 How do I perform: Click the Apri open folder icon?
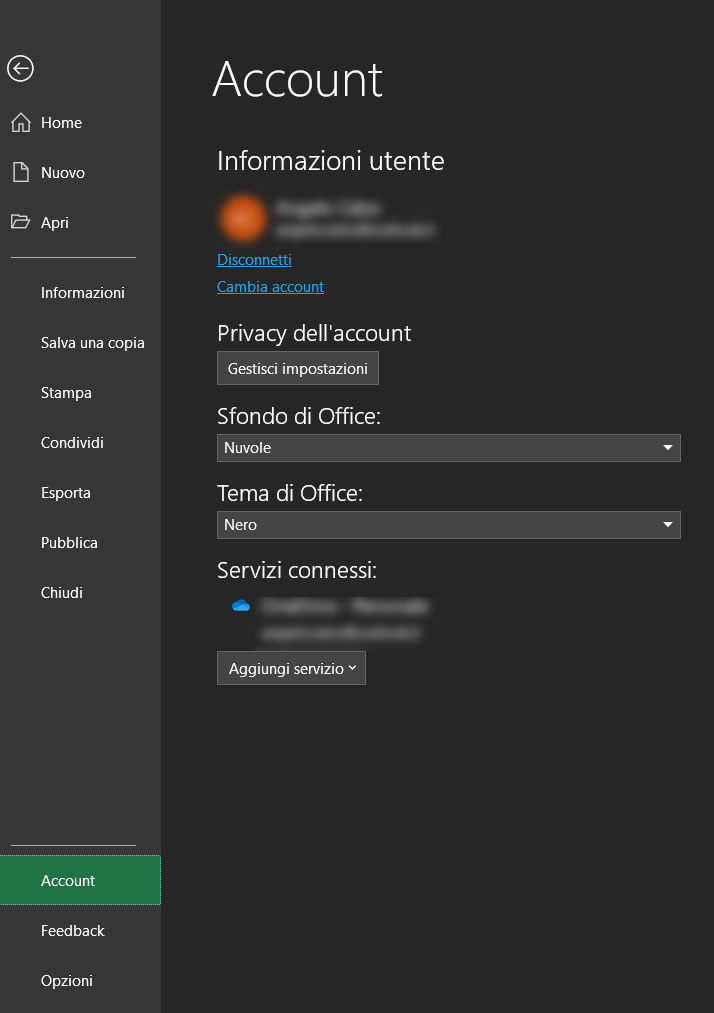[21, 222]
